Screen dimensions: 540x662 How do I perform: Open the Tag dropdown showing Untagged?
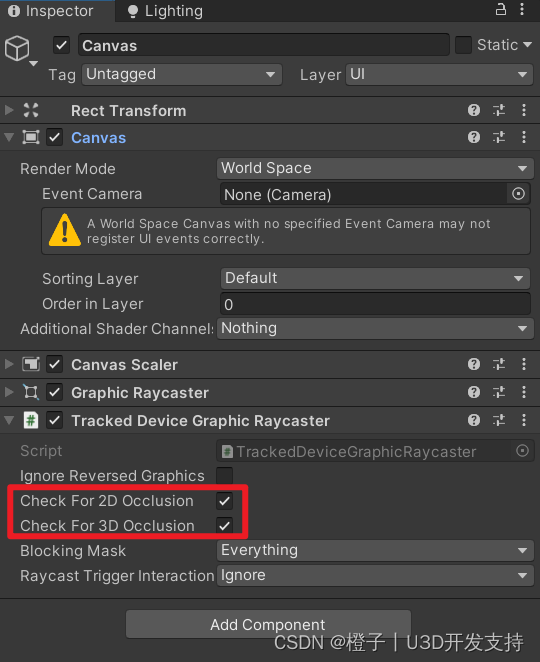click(182, 74)
